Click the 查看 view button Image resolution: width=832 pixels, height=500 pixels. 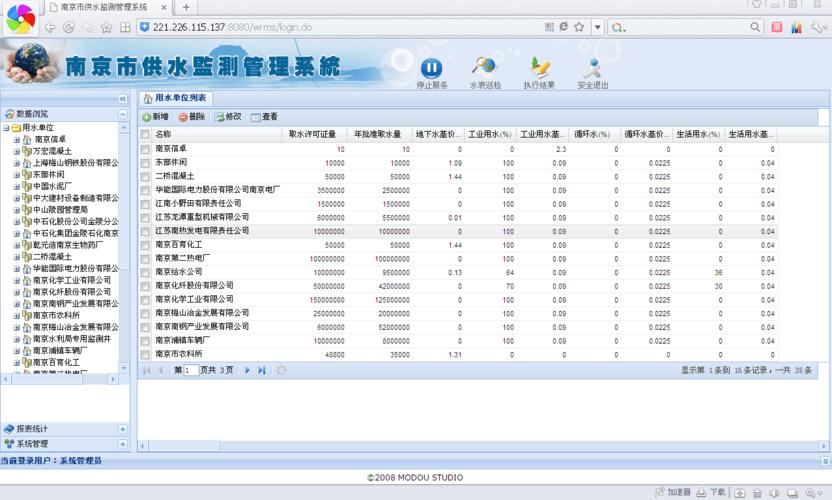(x=264, y=117)
